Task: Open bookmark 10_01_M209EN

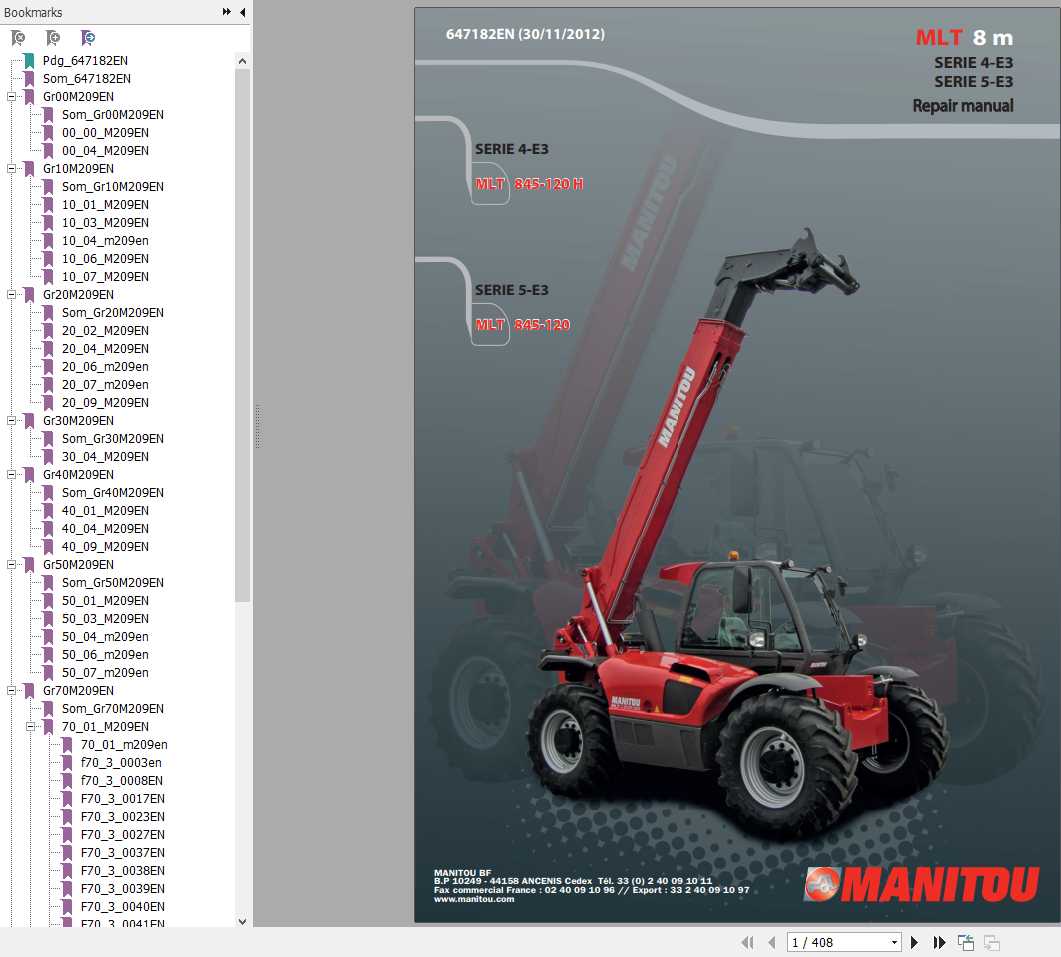Action: click(x=106, y=204)
